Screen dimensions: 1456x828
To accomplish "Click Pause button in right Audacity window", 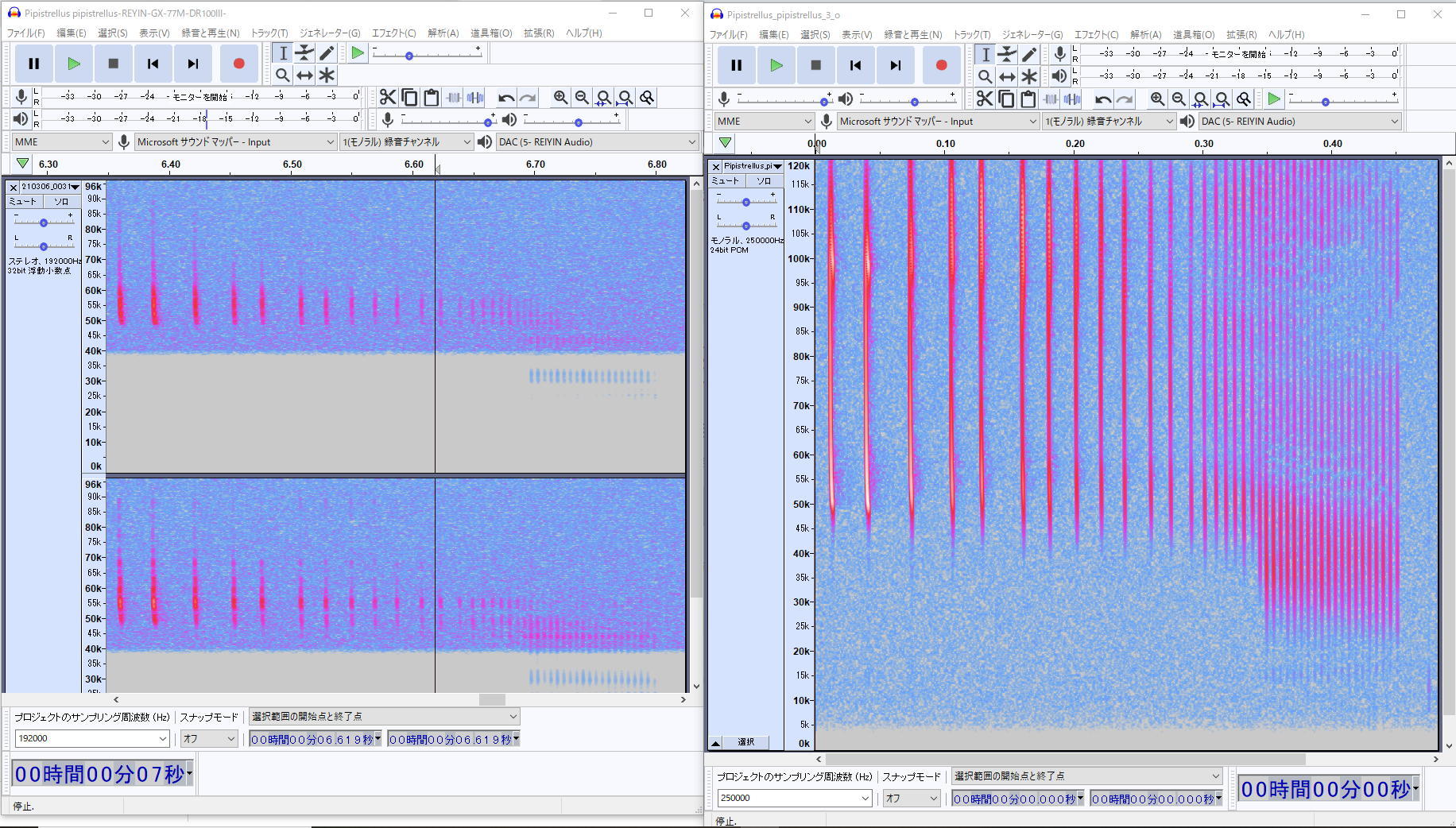I will pos(736,65).
